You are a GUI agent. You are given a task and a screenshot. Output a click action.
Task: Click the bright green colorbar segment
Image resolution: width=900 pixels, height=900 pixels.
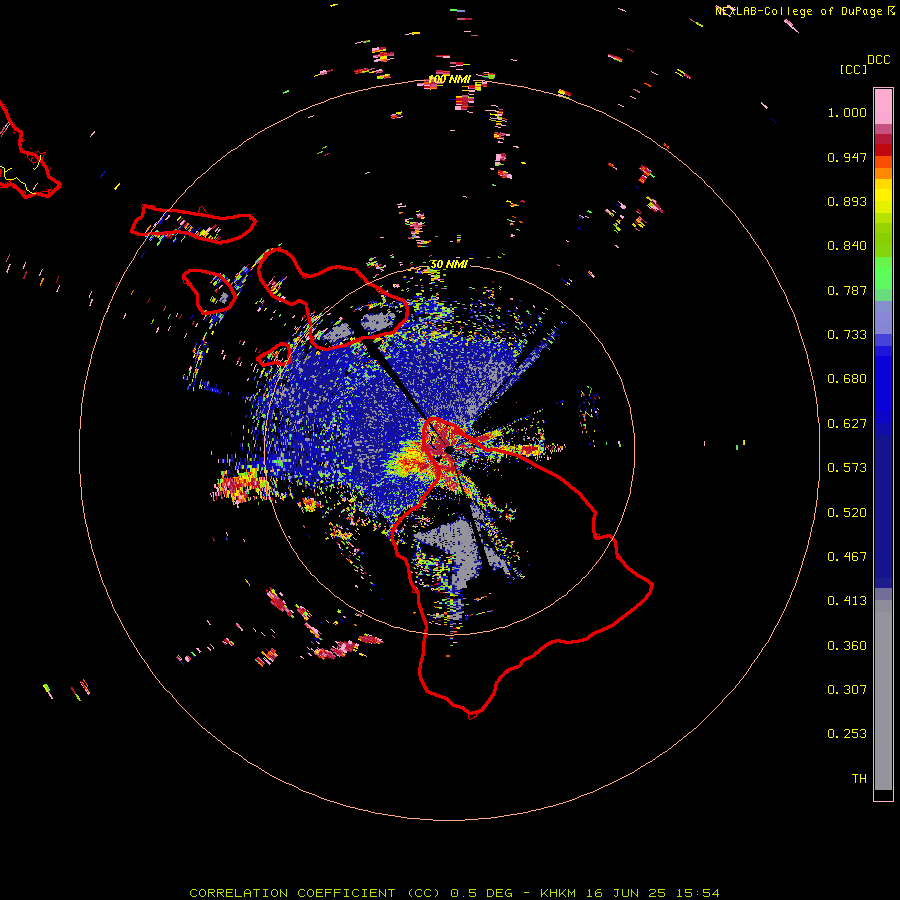tap(883, 273)
